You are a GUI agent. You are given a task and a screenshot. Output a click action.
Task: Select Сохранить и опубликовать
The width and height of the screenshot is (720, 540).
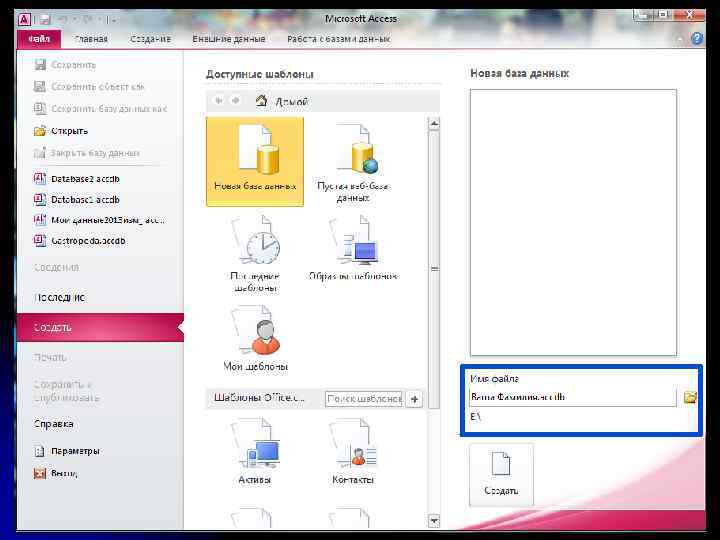point(67,391)
